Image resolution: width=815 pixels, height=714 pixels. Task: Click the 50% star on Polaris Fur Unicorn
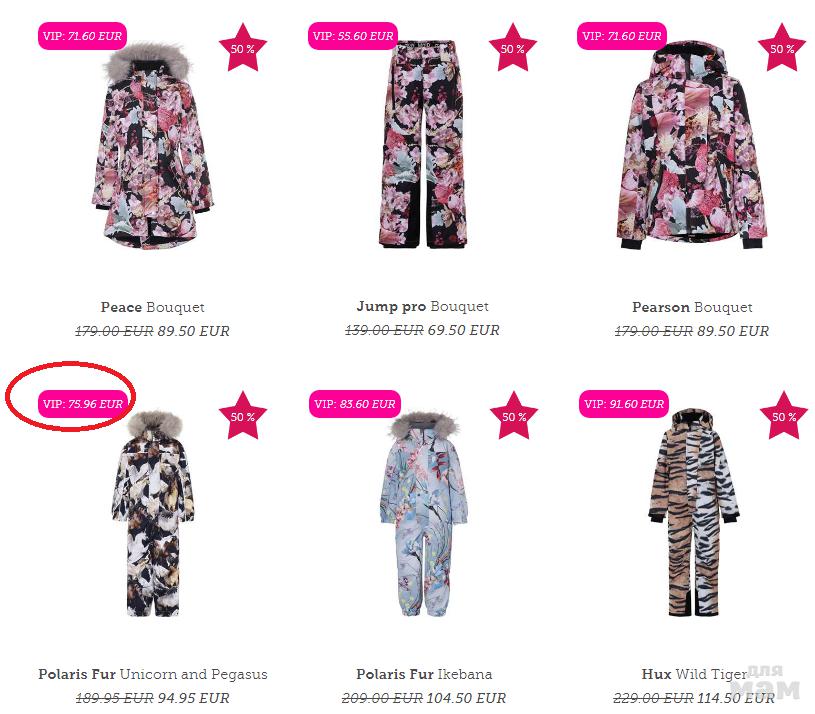coord(243,415)
